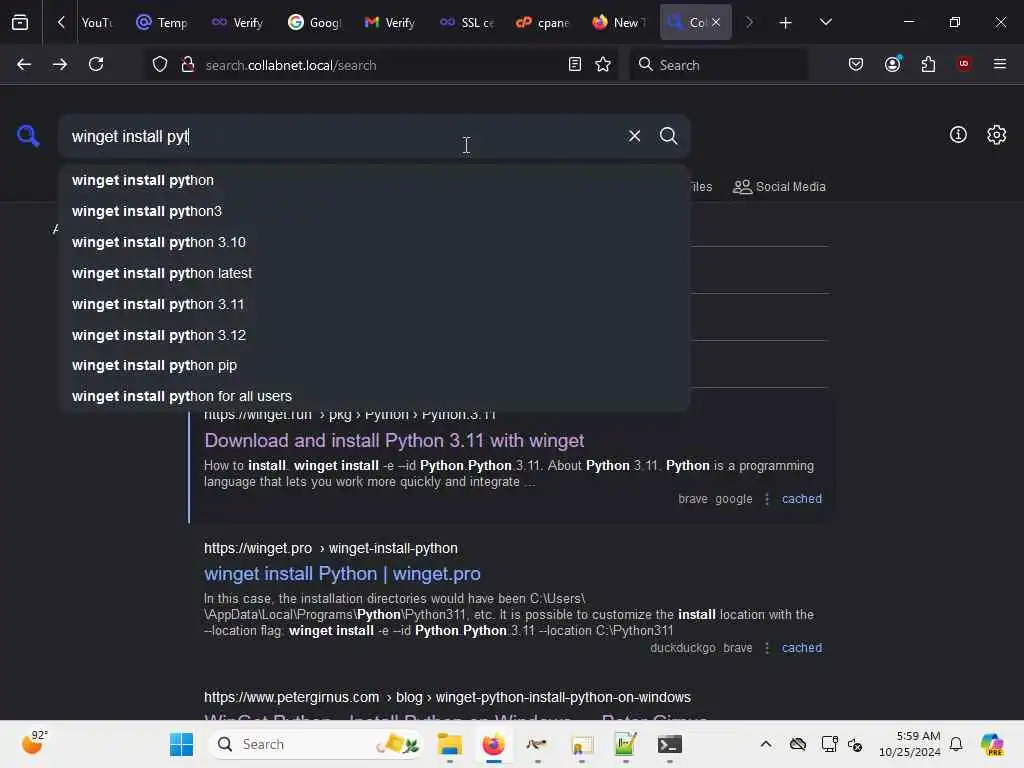1024x768 pixels.
Task: Open result options dots for winget.run result
Action: tap(767, 499)
